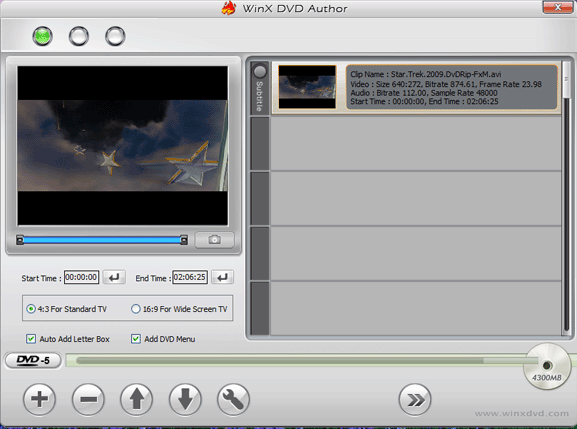Viewport: 577px width, 429px height.
Task: Move clip down with the down arrow
Action: pyautogui.click(x=185, y=399)
